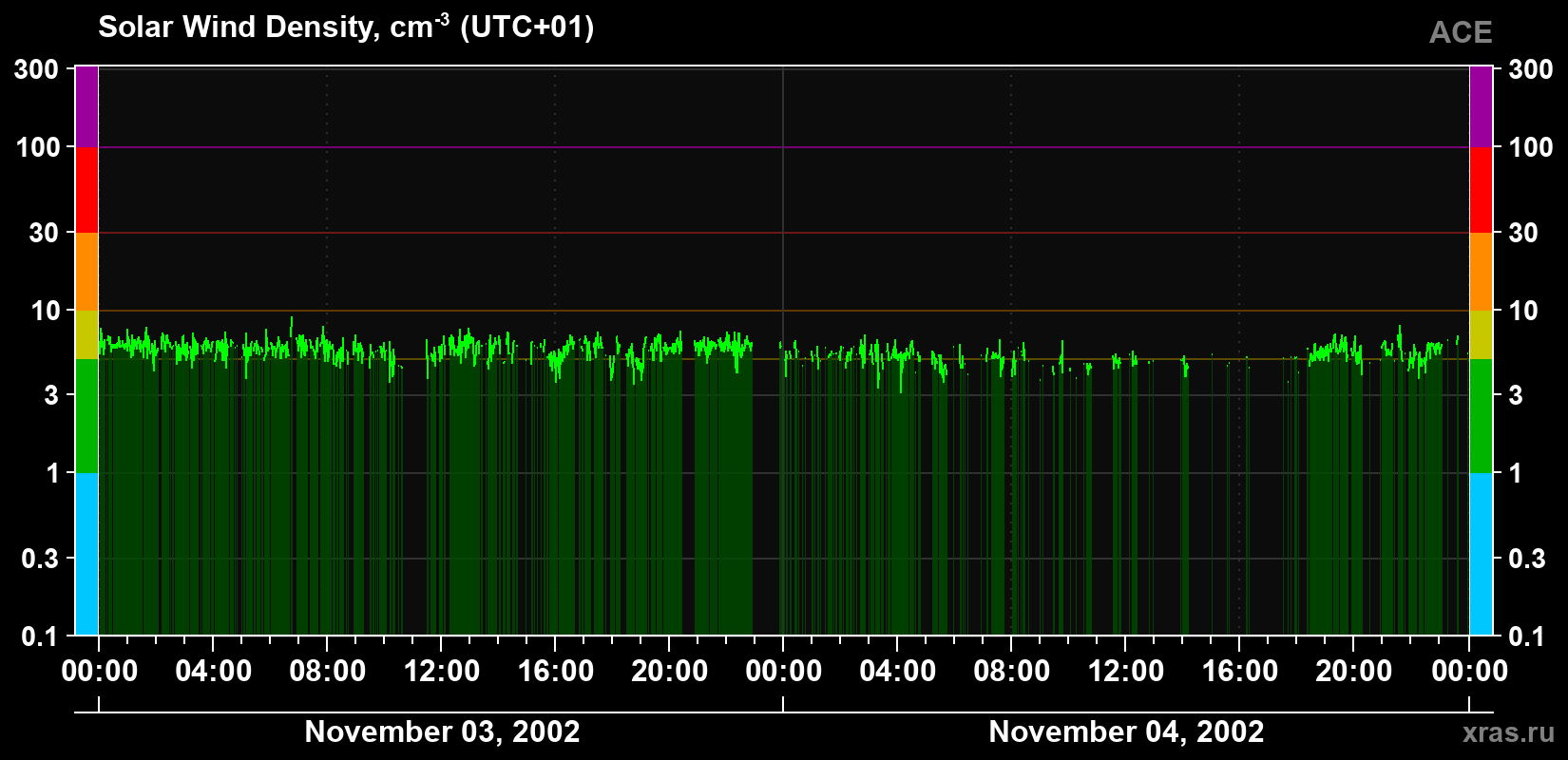Click the light blue band on right scale
Screen dimensions: 1568x760
(1481, 554)
